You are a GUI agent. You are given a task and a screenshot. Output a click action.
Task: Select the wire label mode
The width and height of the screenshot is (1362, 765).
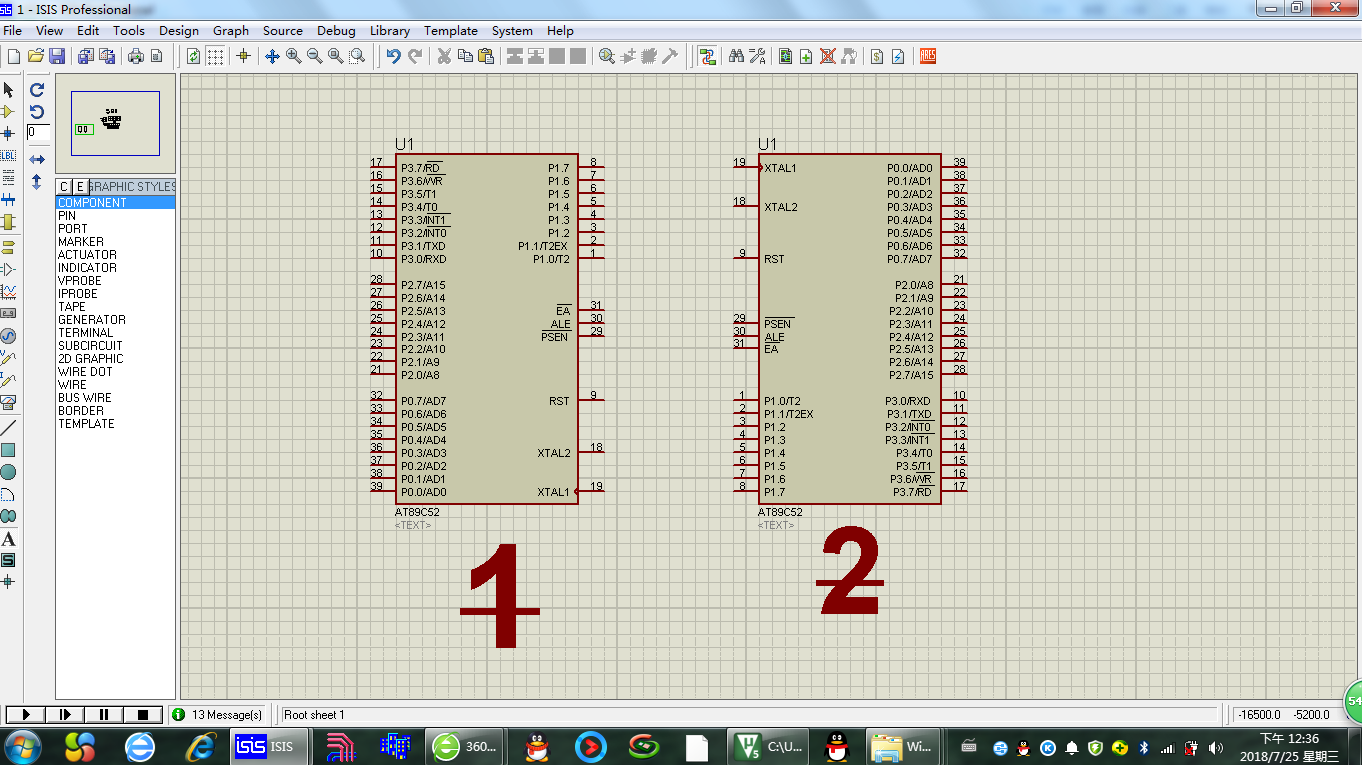tap(8, 156)
